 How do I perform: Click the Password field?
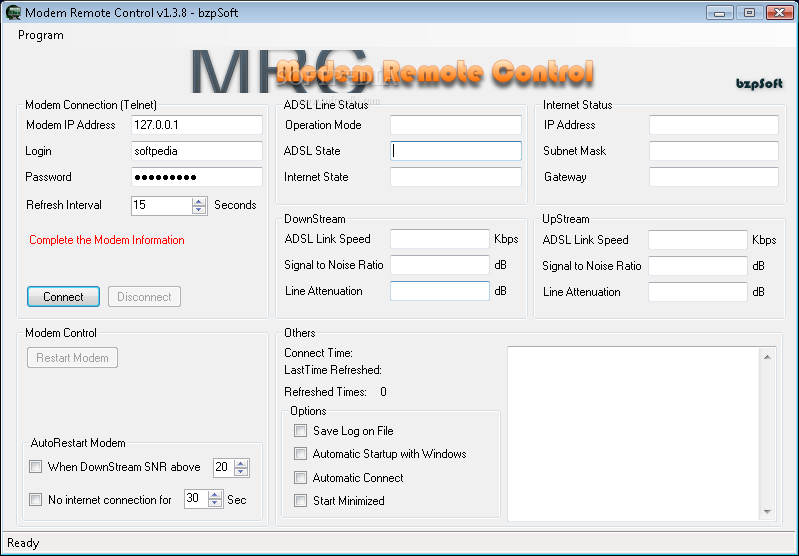tap(197, 177)
